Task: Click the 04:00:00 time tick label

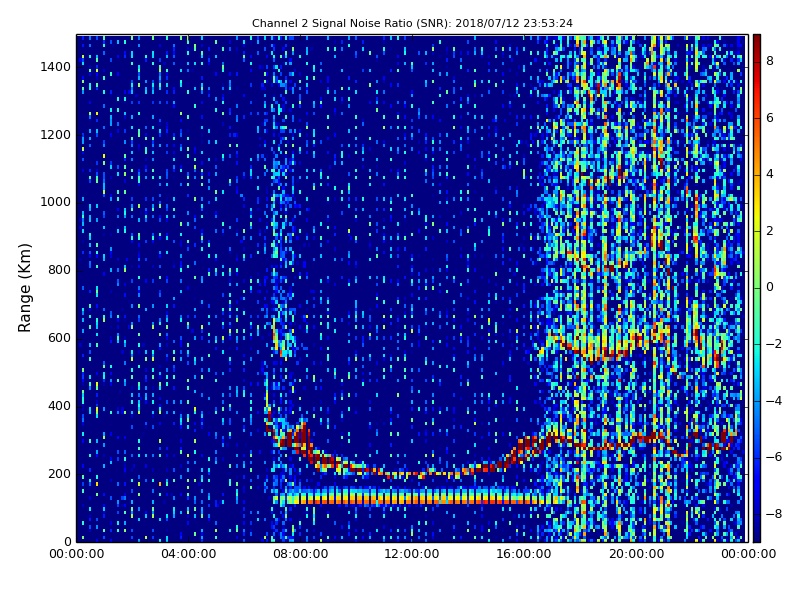Action: pyautogui.click(x=188, y=554)
